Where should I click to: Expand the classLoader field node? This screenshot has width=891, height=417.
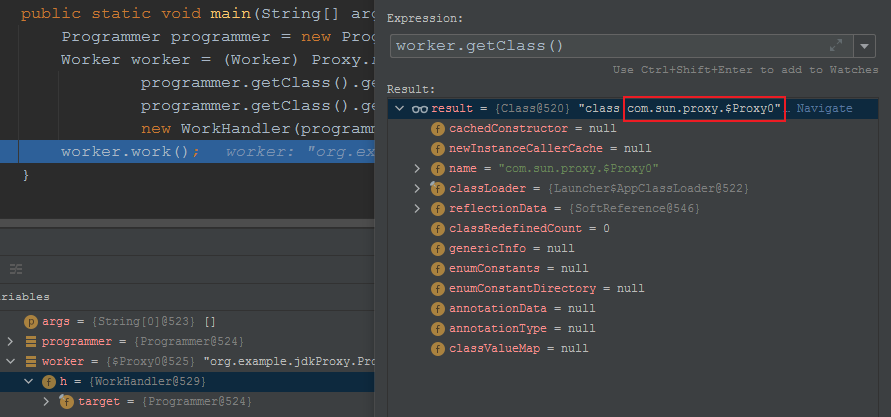click(417, 188)
